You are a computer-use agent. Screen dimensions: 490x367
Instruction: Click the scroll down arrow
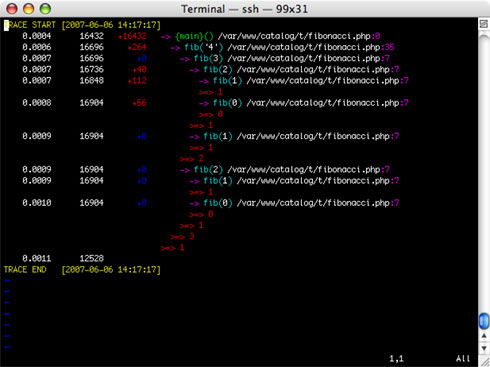[484, 348]
